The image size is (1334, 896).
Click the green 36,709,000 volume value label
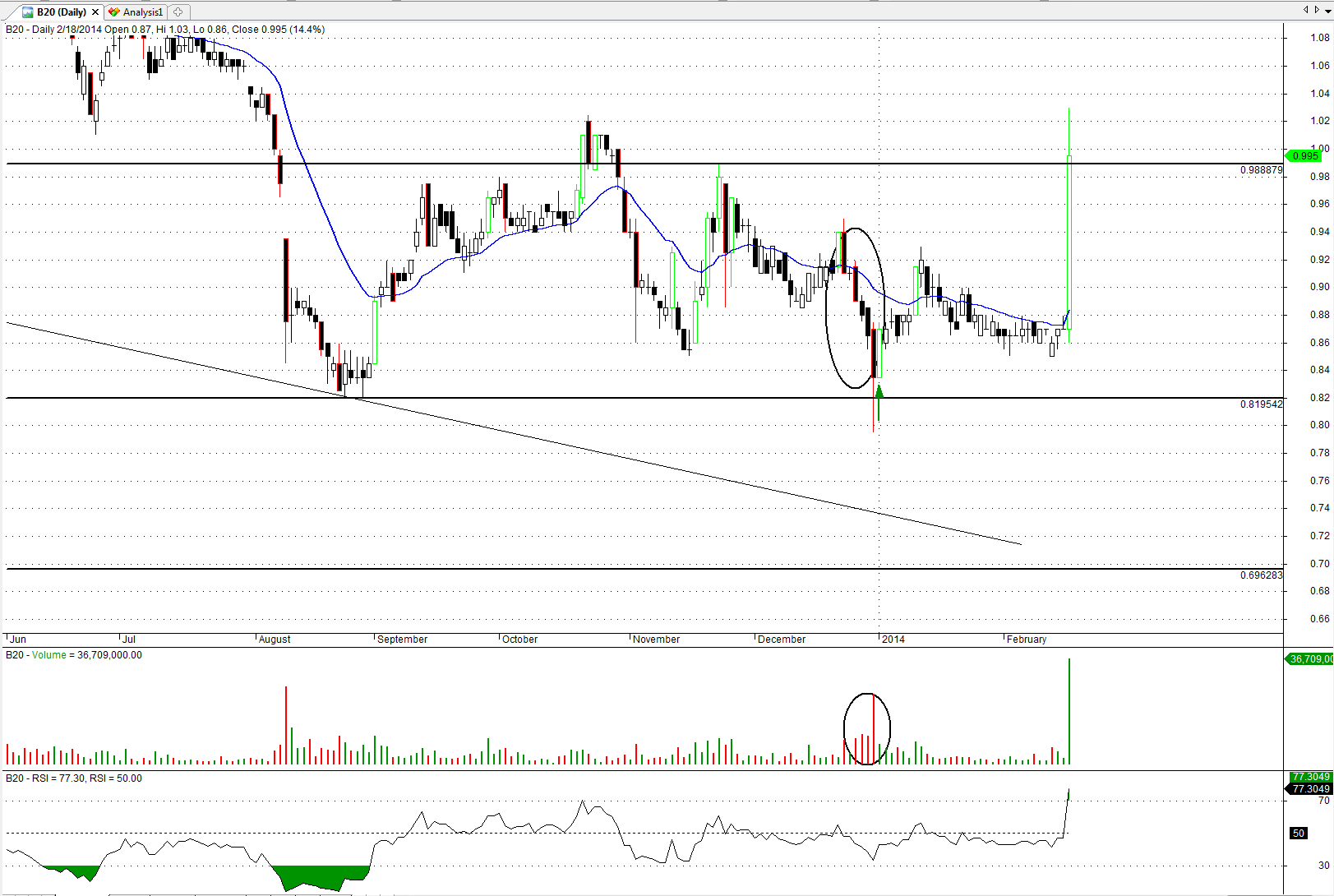pos(1309,659)
